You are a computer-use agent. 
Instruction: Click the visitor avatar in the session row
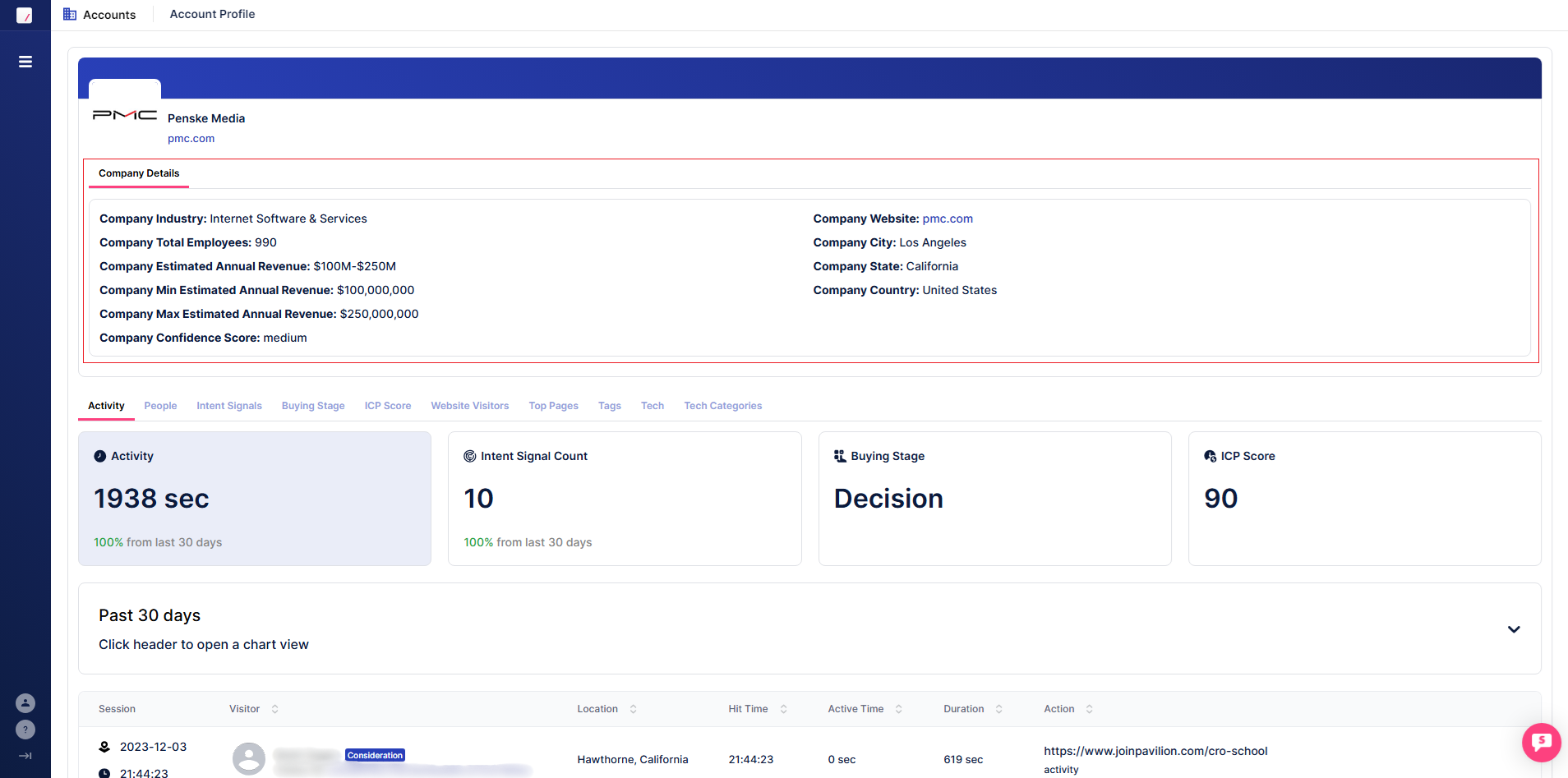(x=249, y=759)
